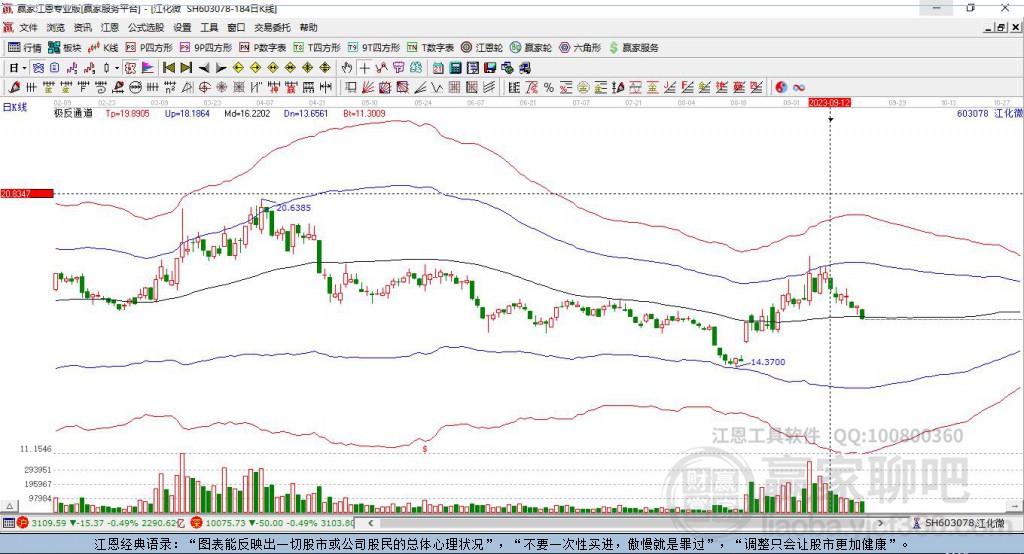Click the 日K线 chart label

(15, 107)
